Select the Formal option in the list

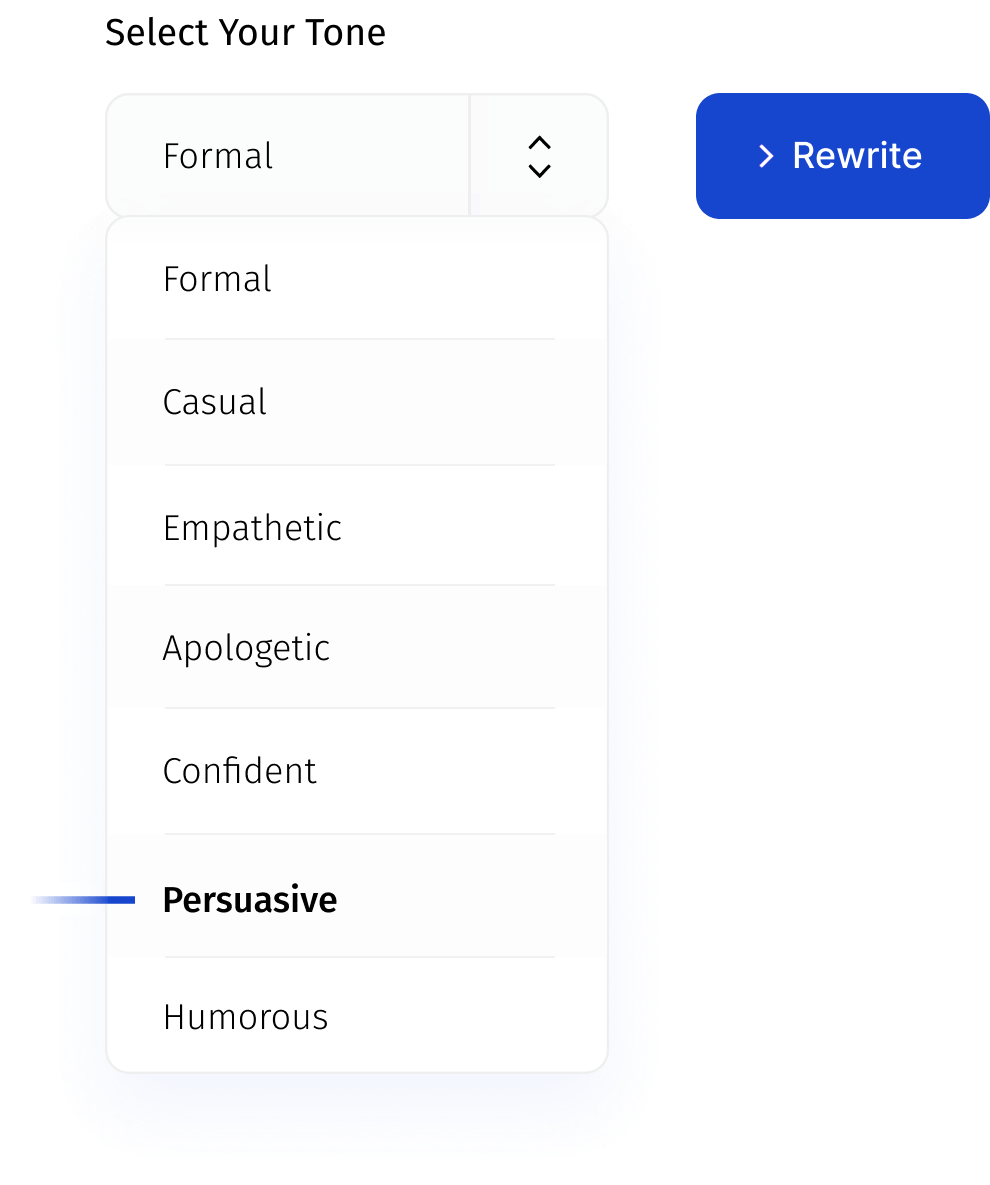coord(217,279)
